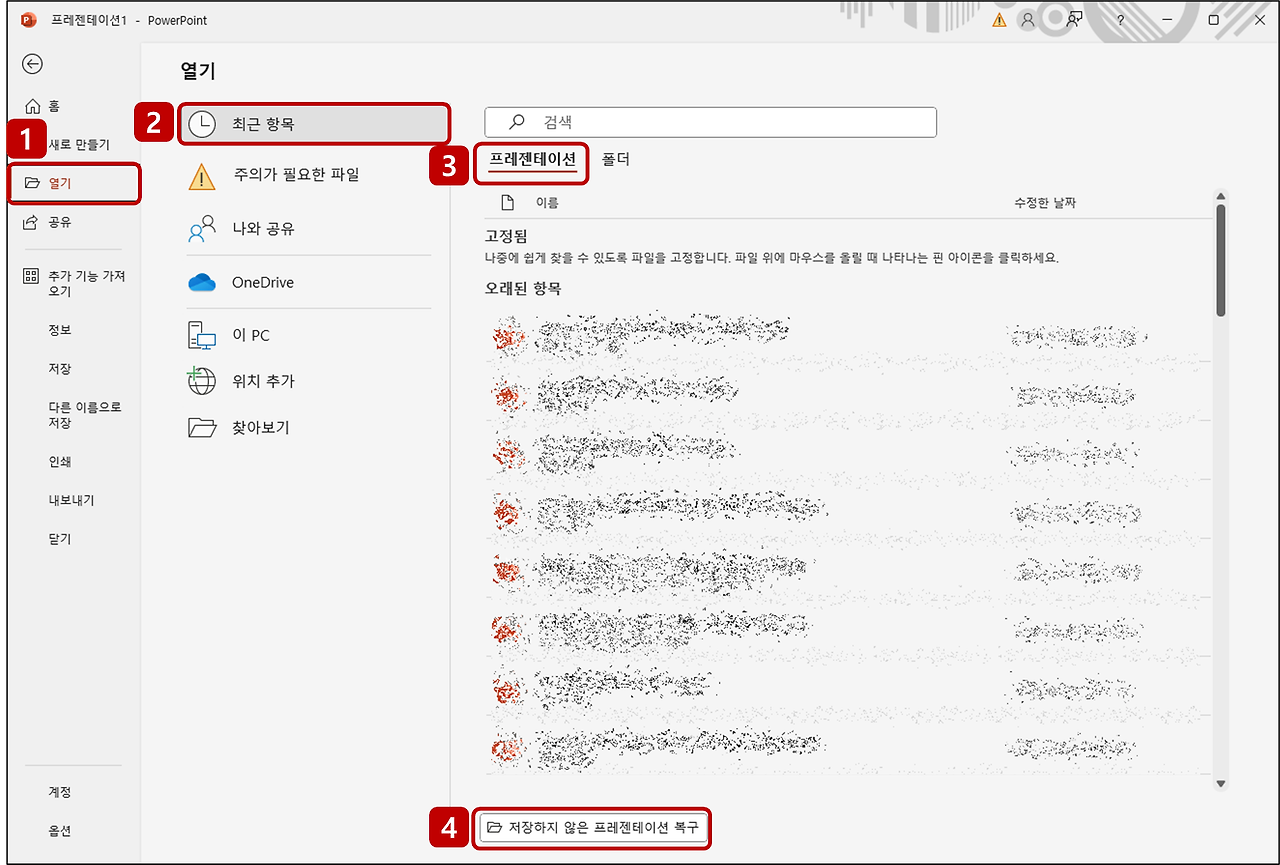Open the 공유 option in sidebar

pyautogui.click(x=48, y=222)
